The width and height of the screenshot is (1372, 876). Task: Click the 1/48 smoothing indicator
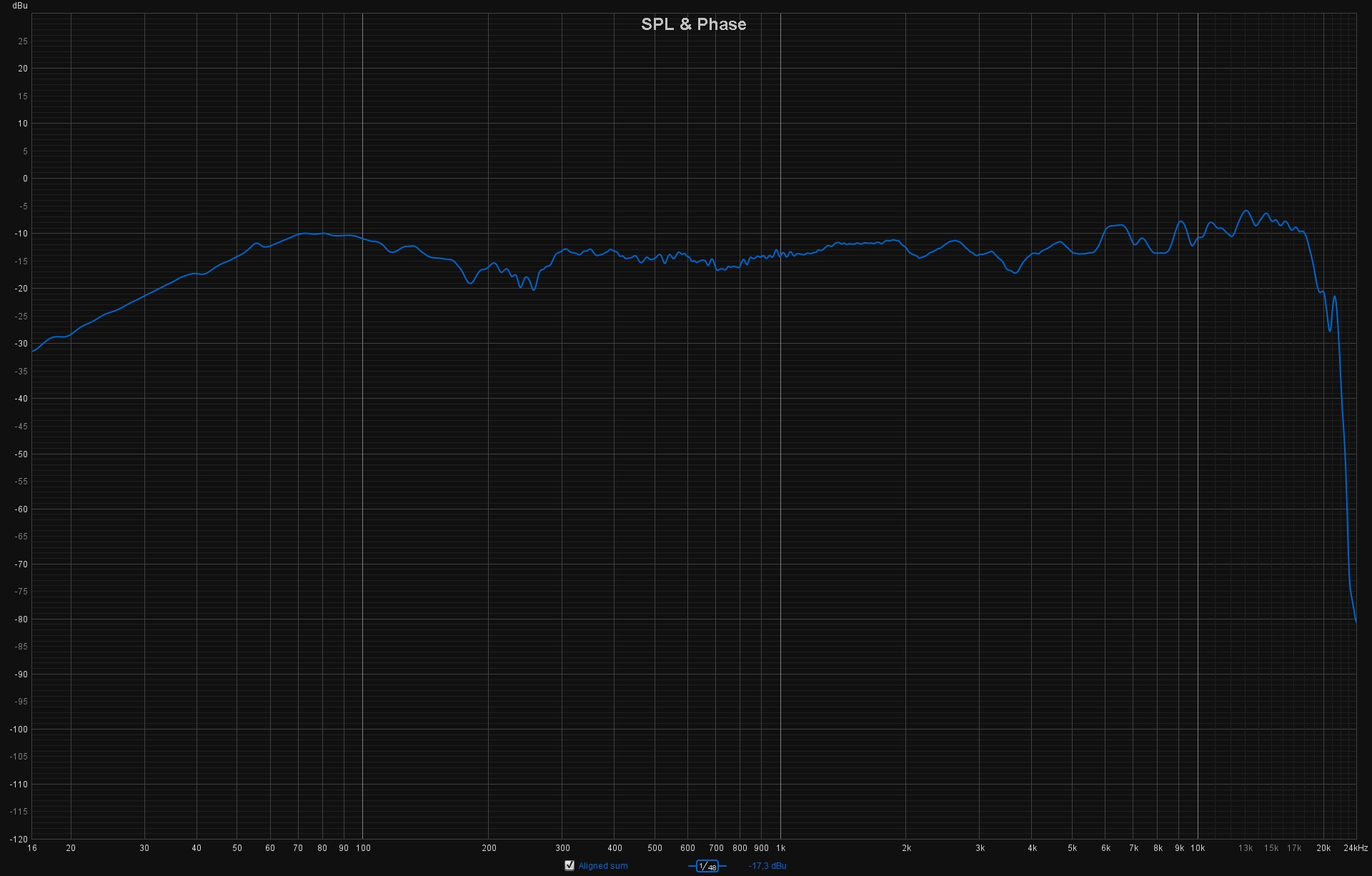707,866
